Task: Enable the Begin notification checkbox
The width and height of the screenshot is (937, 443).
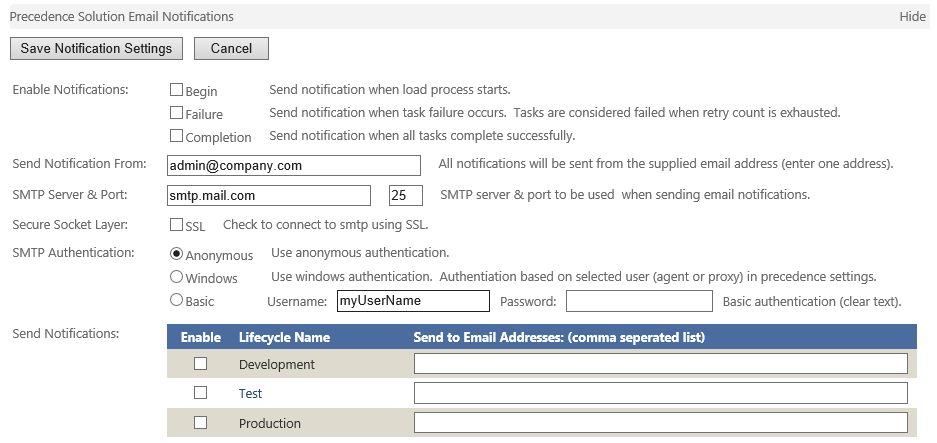Action: (x=176, y=90)
